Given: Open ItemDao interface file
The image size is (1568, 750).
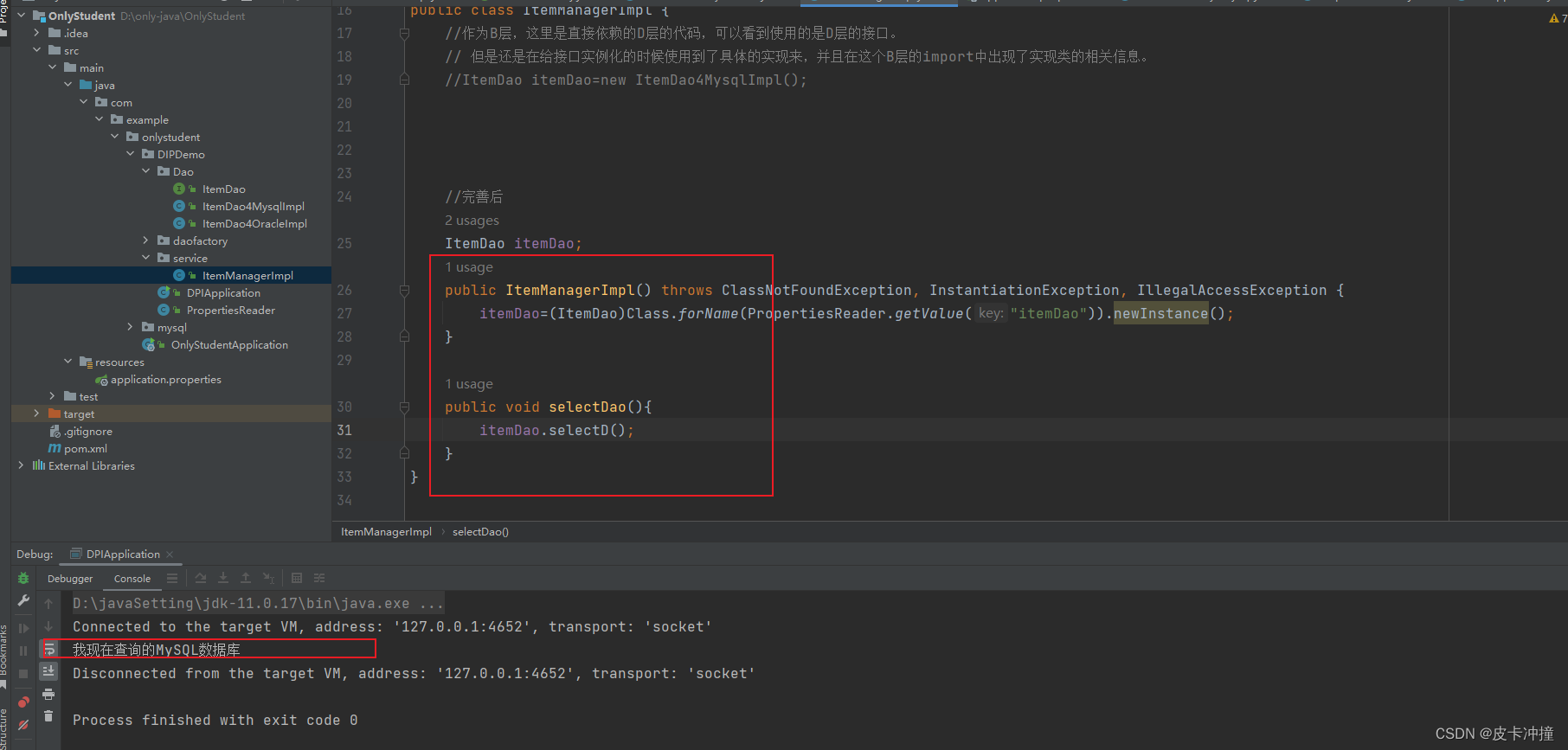Looking at the screenshot, I should pyautogui.click(x=223, y=189).
